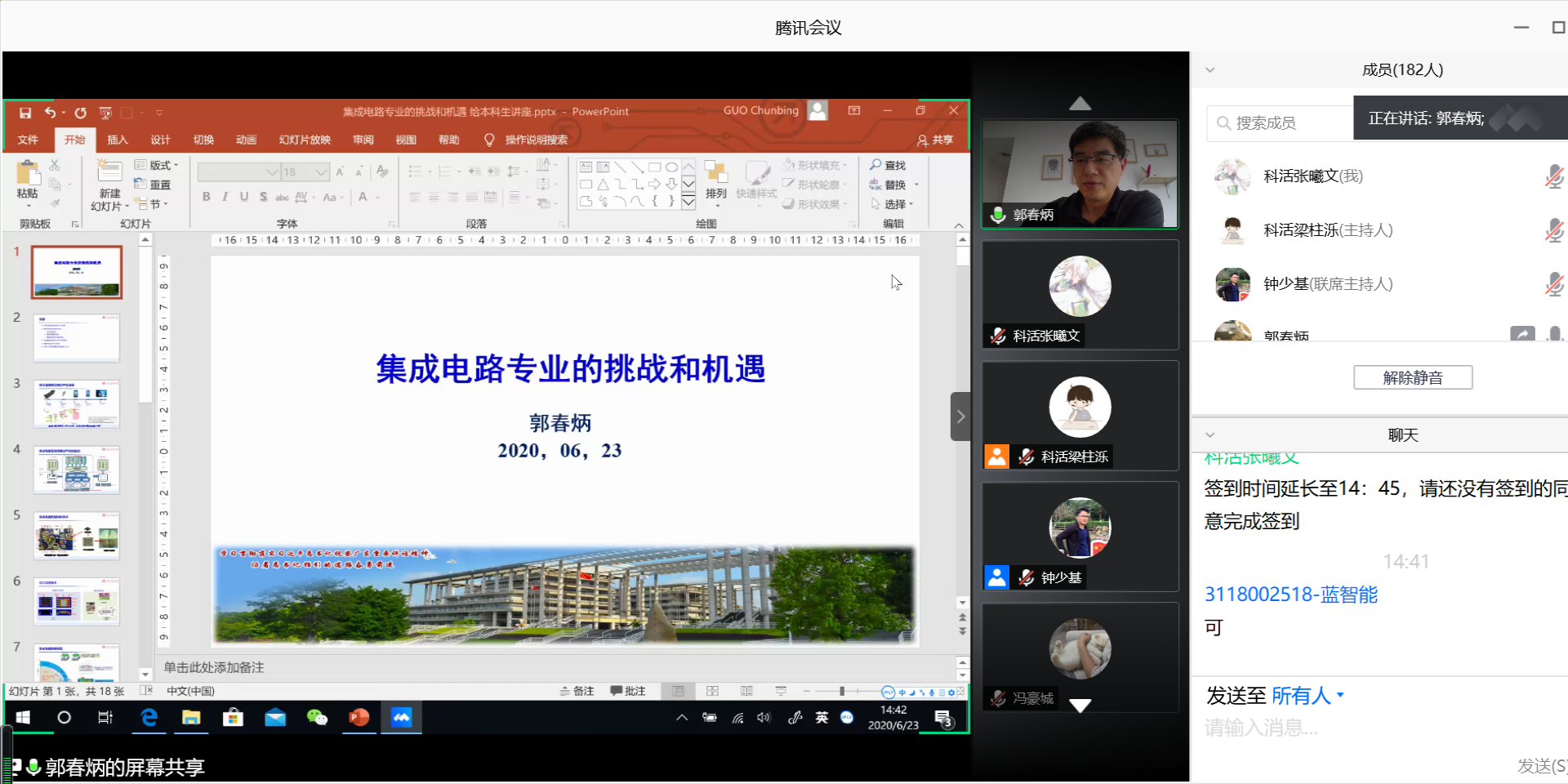
Task: Click the 共享 (Share) button in PowerPoint
Action: click(x=935, y=140)
